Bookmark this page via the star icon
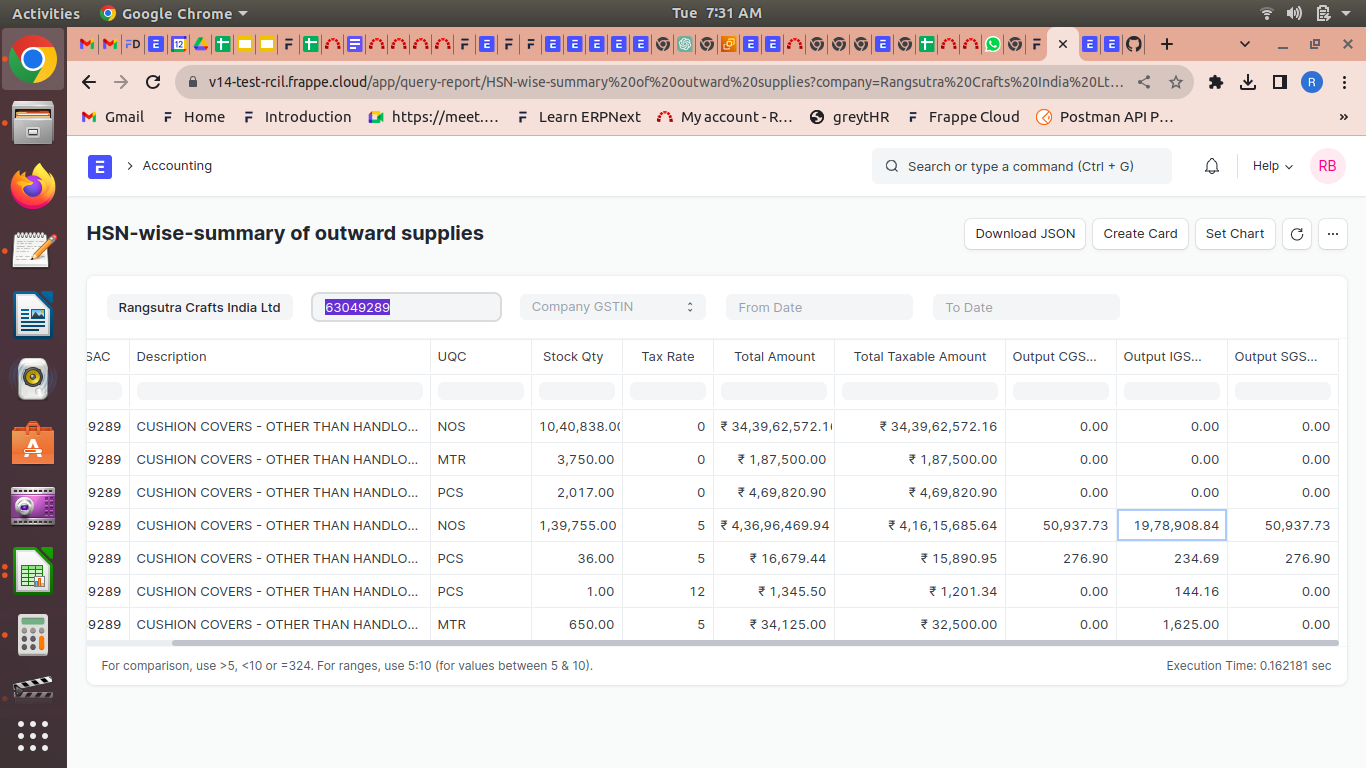Screen dimensions: 1366x768 tap(1176, 82)
